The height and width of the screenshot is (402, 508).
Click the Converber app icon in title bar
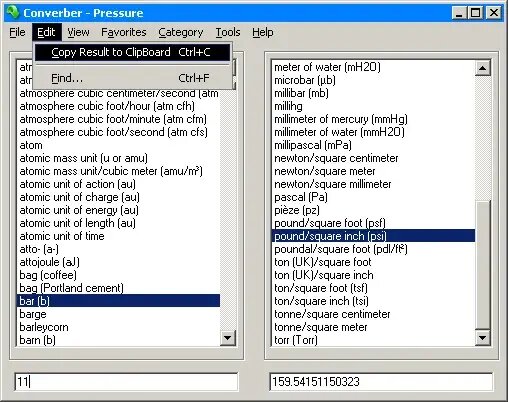[x=13, y=12]
